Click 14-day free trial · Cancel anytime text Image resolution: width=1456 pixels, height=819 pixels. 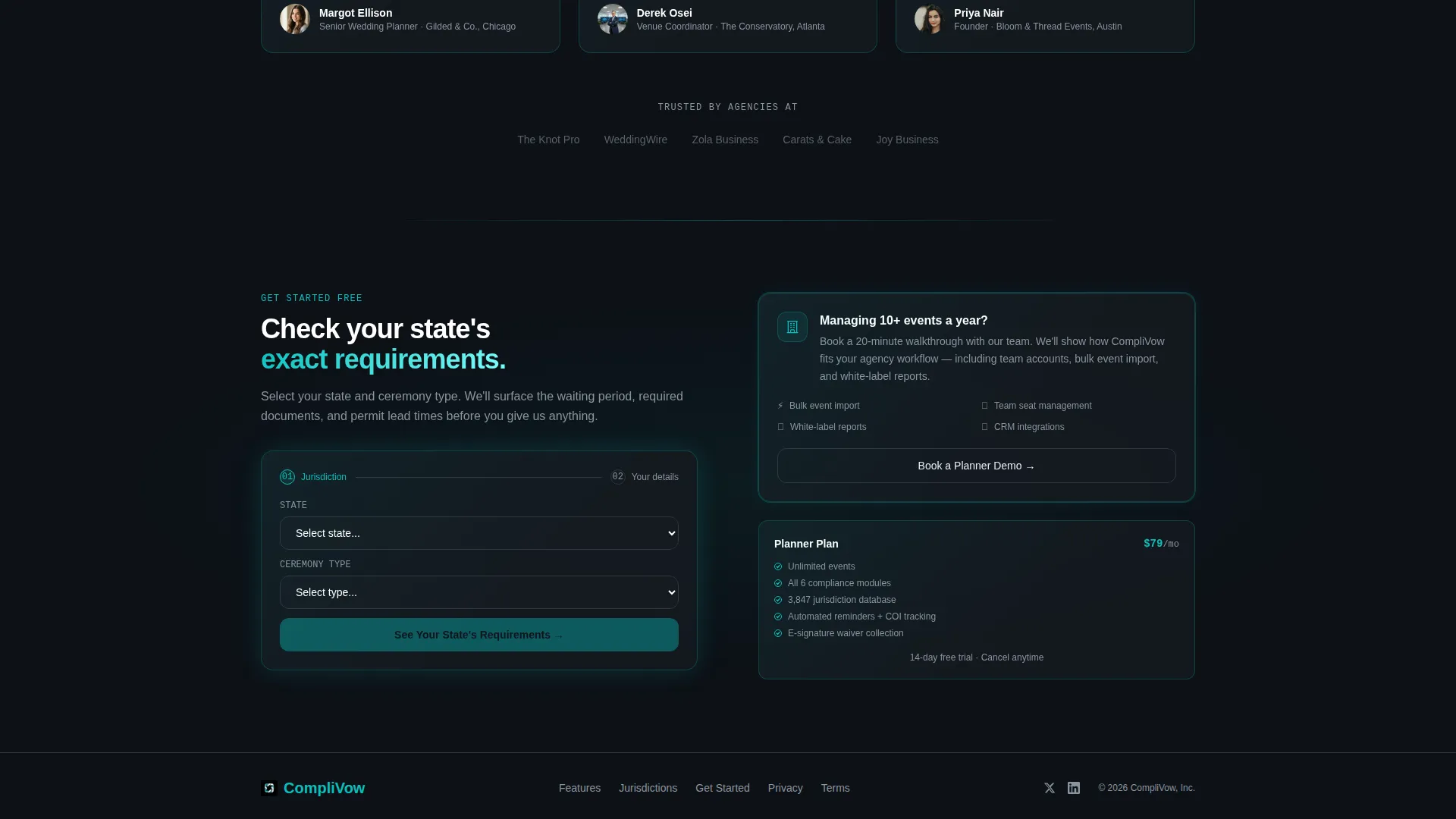point(977,657)
